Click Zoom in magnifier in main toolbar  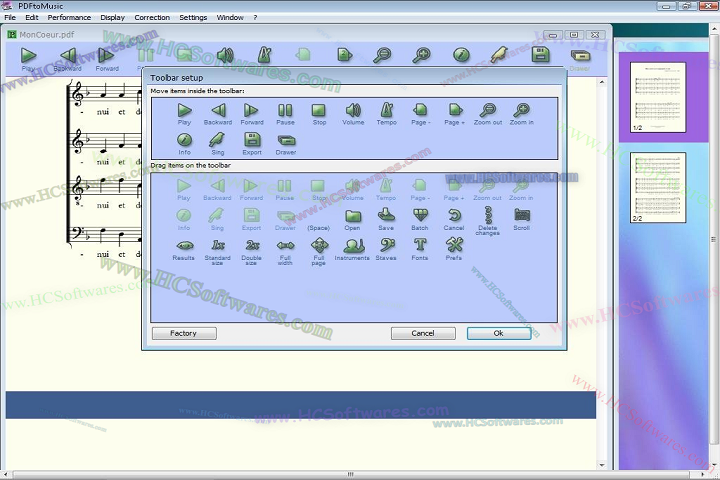422,55
